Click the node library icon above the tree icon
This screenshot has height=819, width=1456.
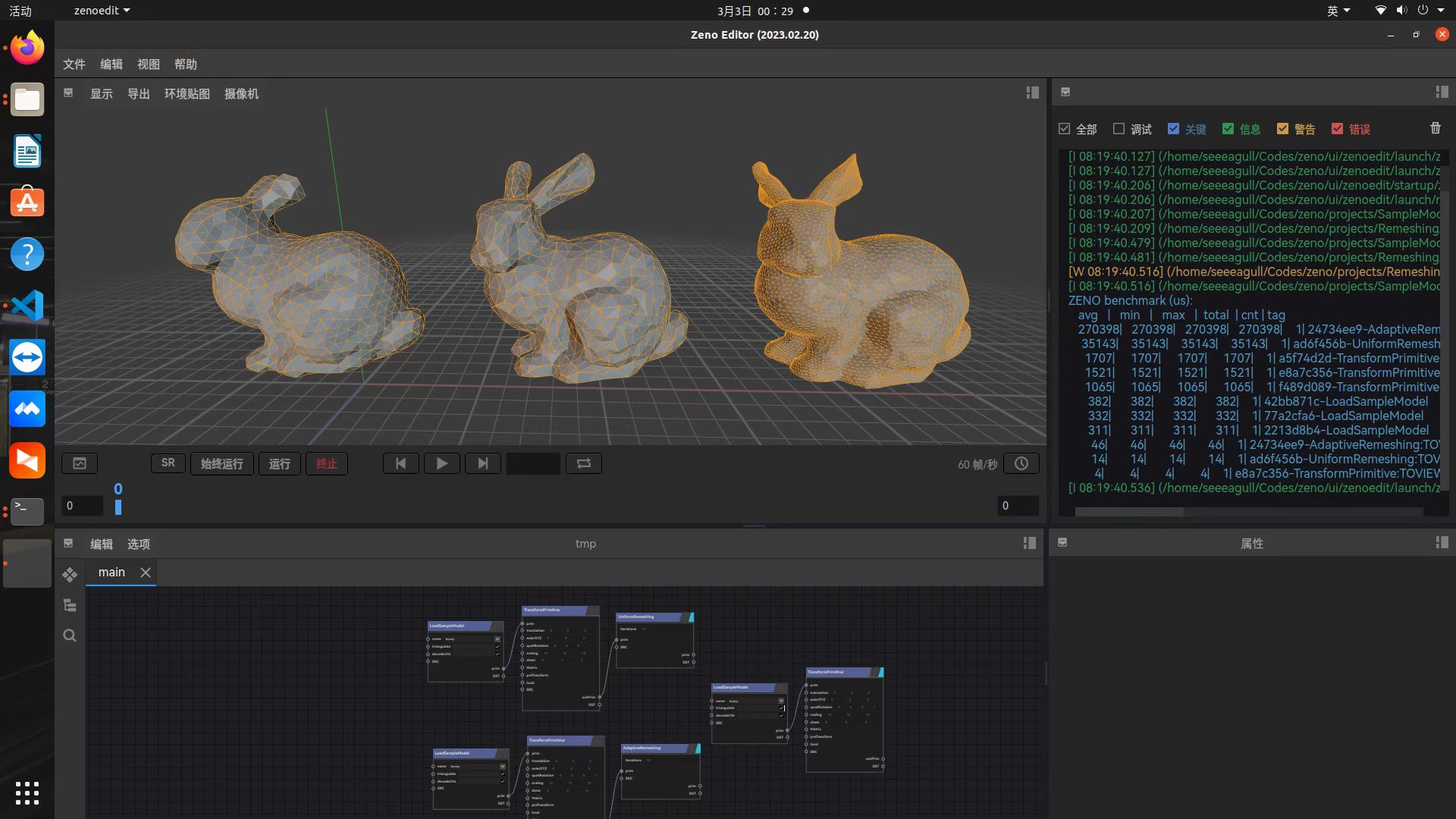pos(70,575)
